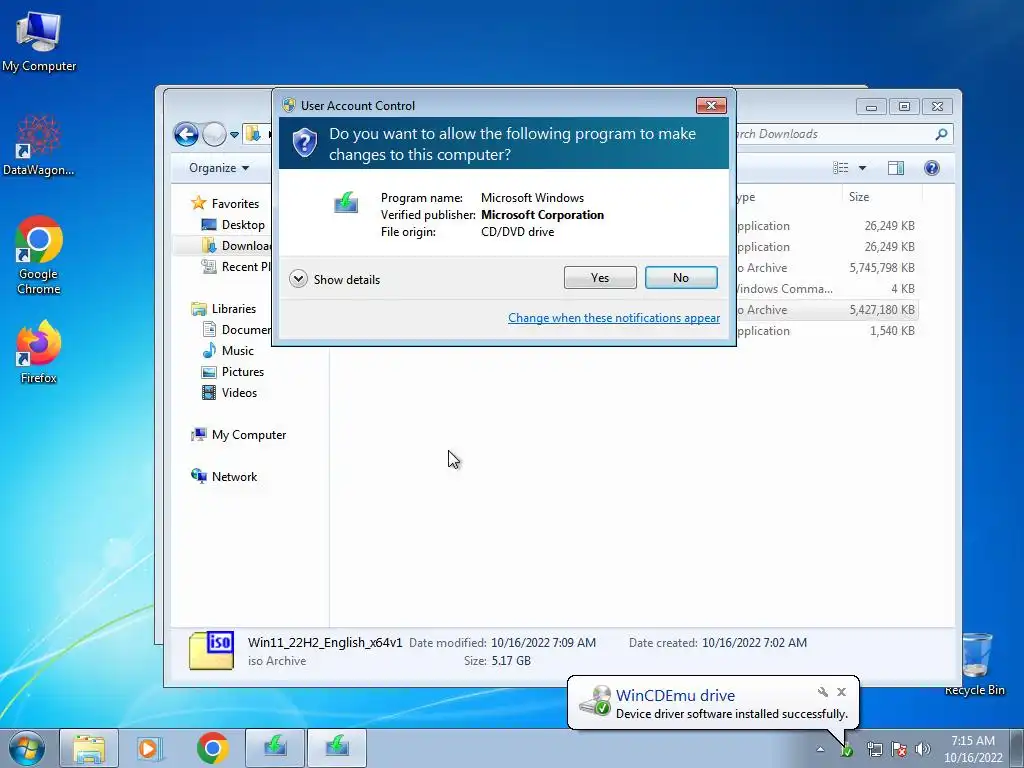Open the Recycle Bin
The width and height of the screenshot is (1024, 768).
[975, 664]
